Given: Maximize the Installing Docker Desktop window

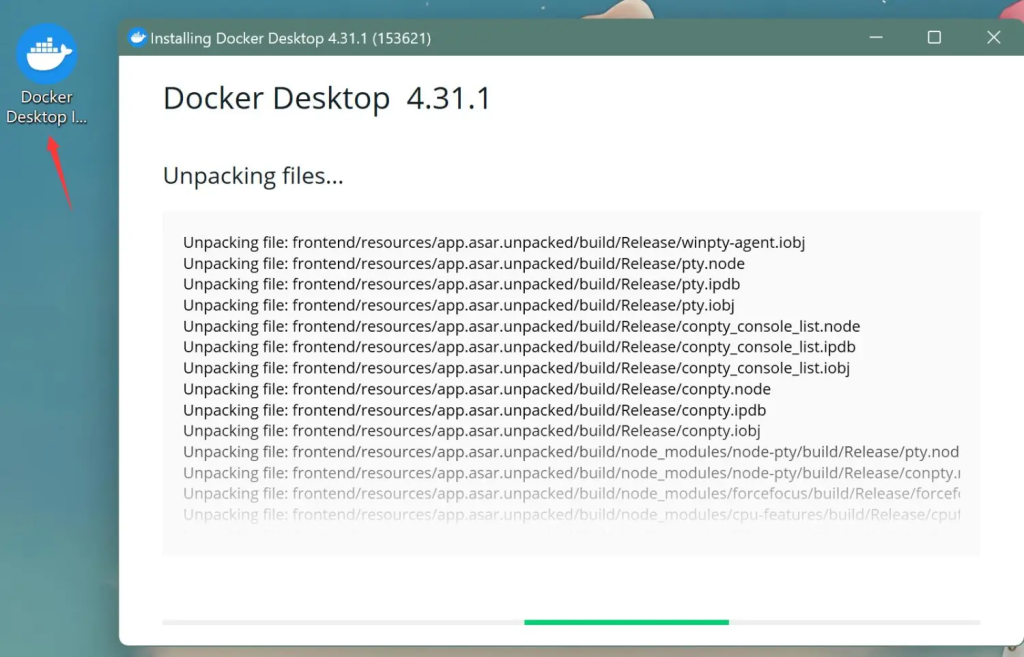Looking at the screenshot, I should click(x=934, y=38).
